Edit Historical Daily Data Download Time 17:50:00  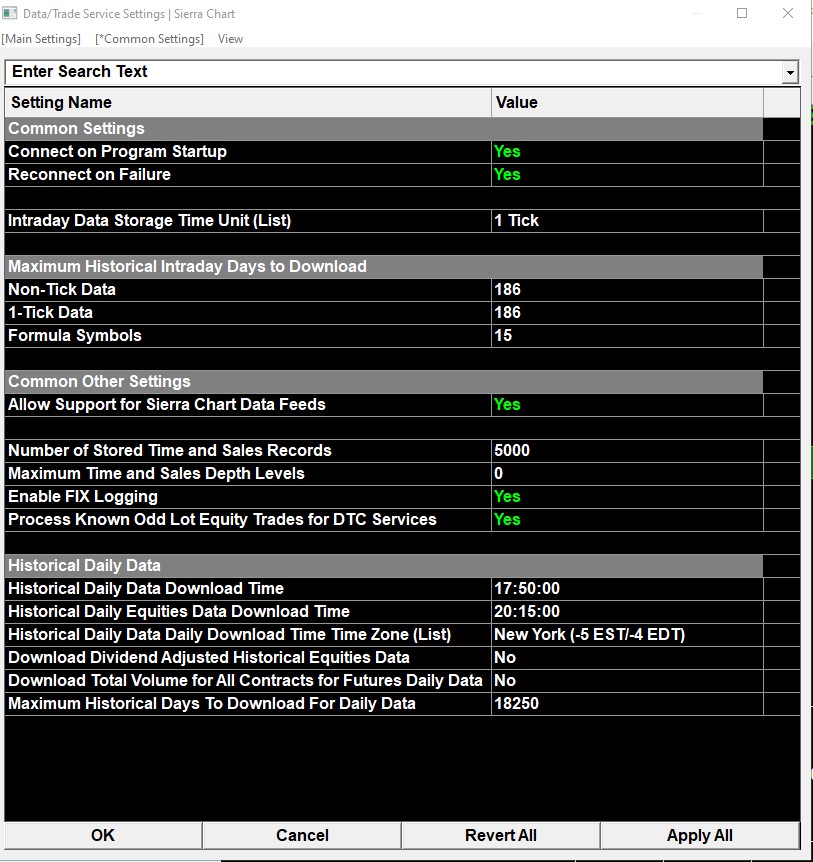coord(627,589)
